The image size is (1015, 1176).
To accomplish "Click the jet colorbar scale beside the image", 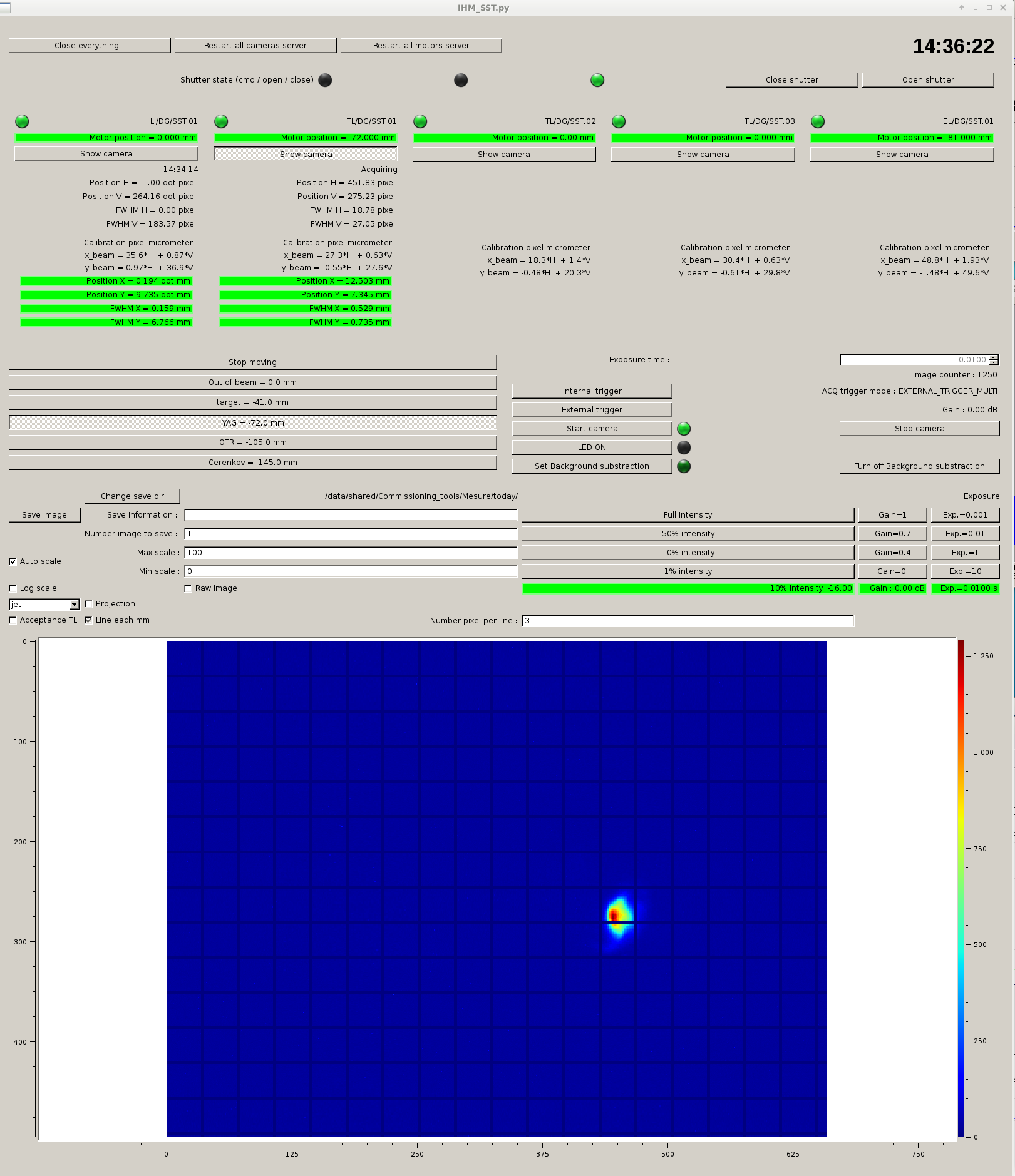I will 961,889.
